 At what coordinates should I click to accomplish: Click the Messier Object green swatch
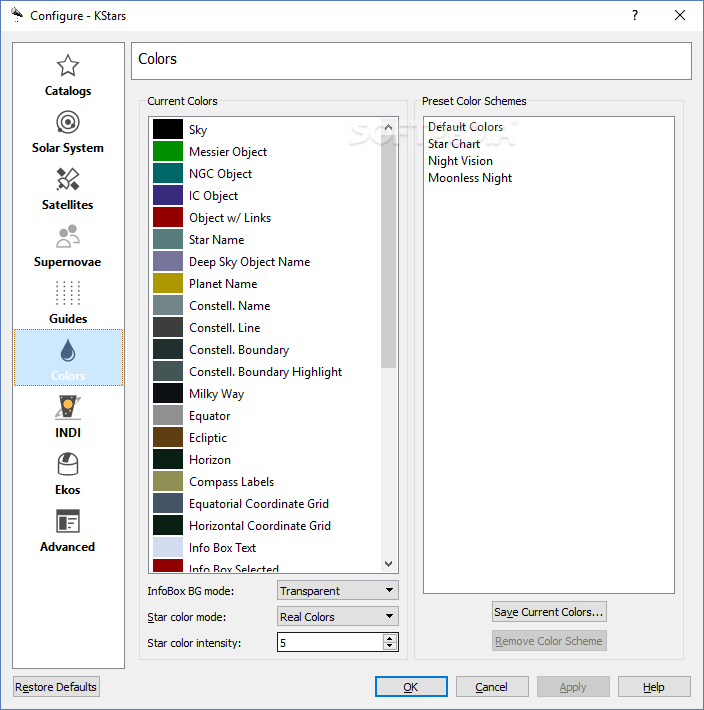pyautogui.click(x=168, y=151)
